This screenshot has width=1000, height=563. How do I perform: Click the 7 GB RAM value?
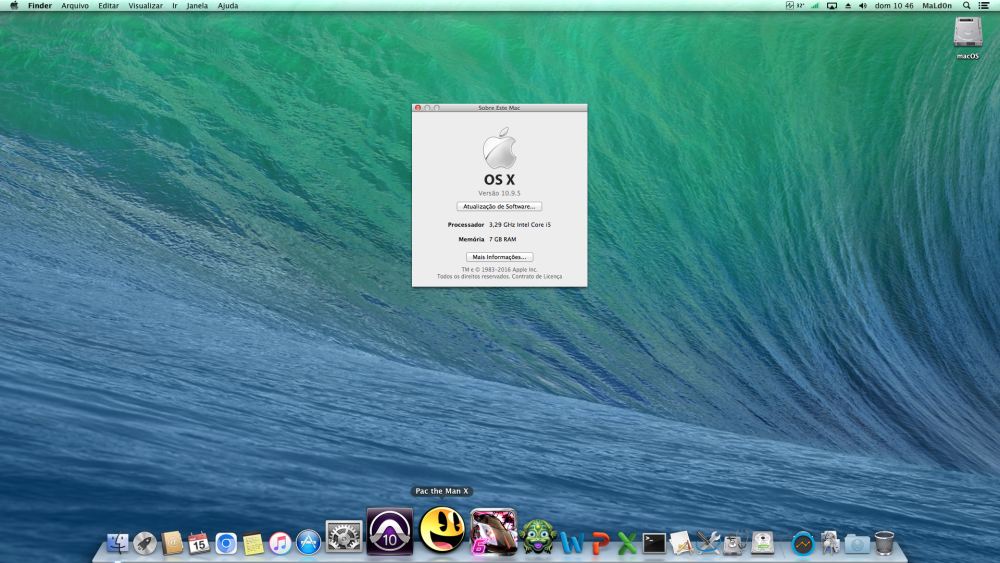[x=503, y=240]
